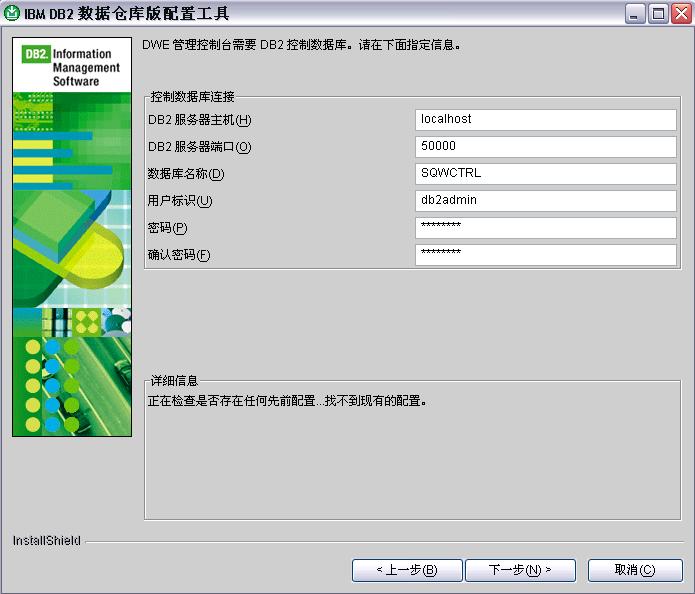Focus the DB2 服务器端口 field showing 50000

coord(546,147)
